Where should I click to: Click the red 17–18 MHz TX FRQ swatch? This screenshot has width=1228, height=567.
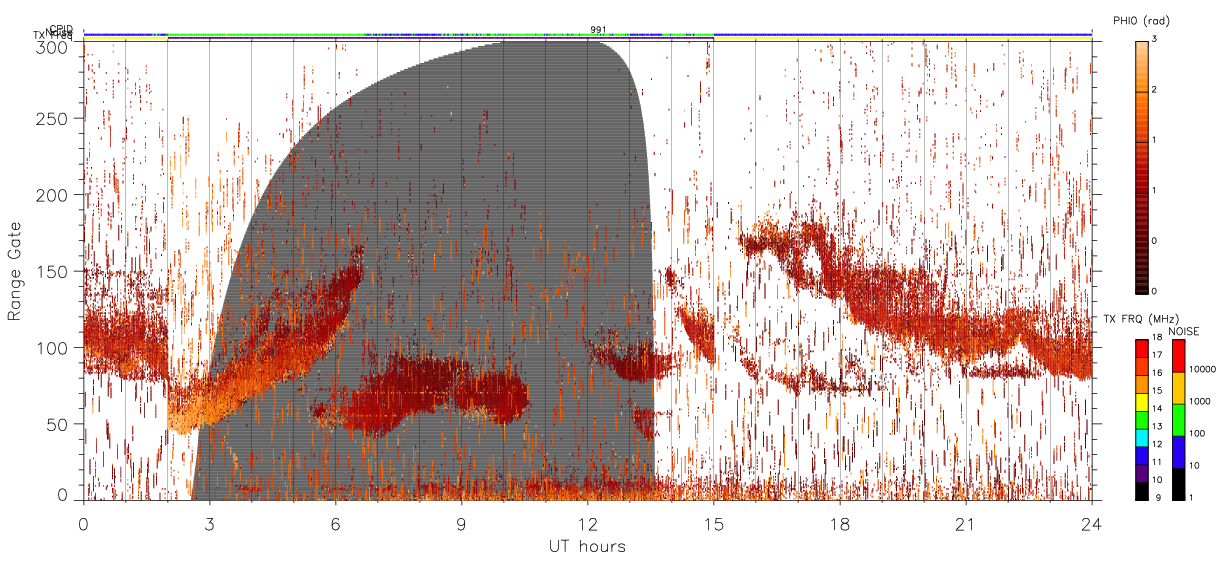pos(1141,348)
